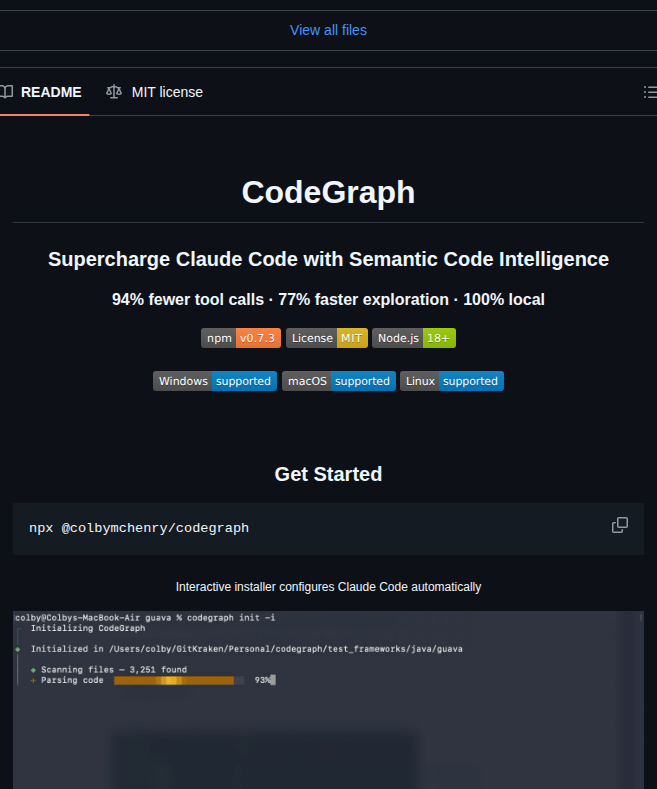Click the Parsing code progress bar
The image size is (657, 789).
point(179,680)
